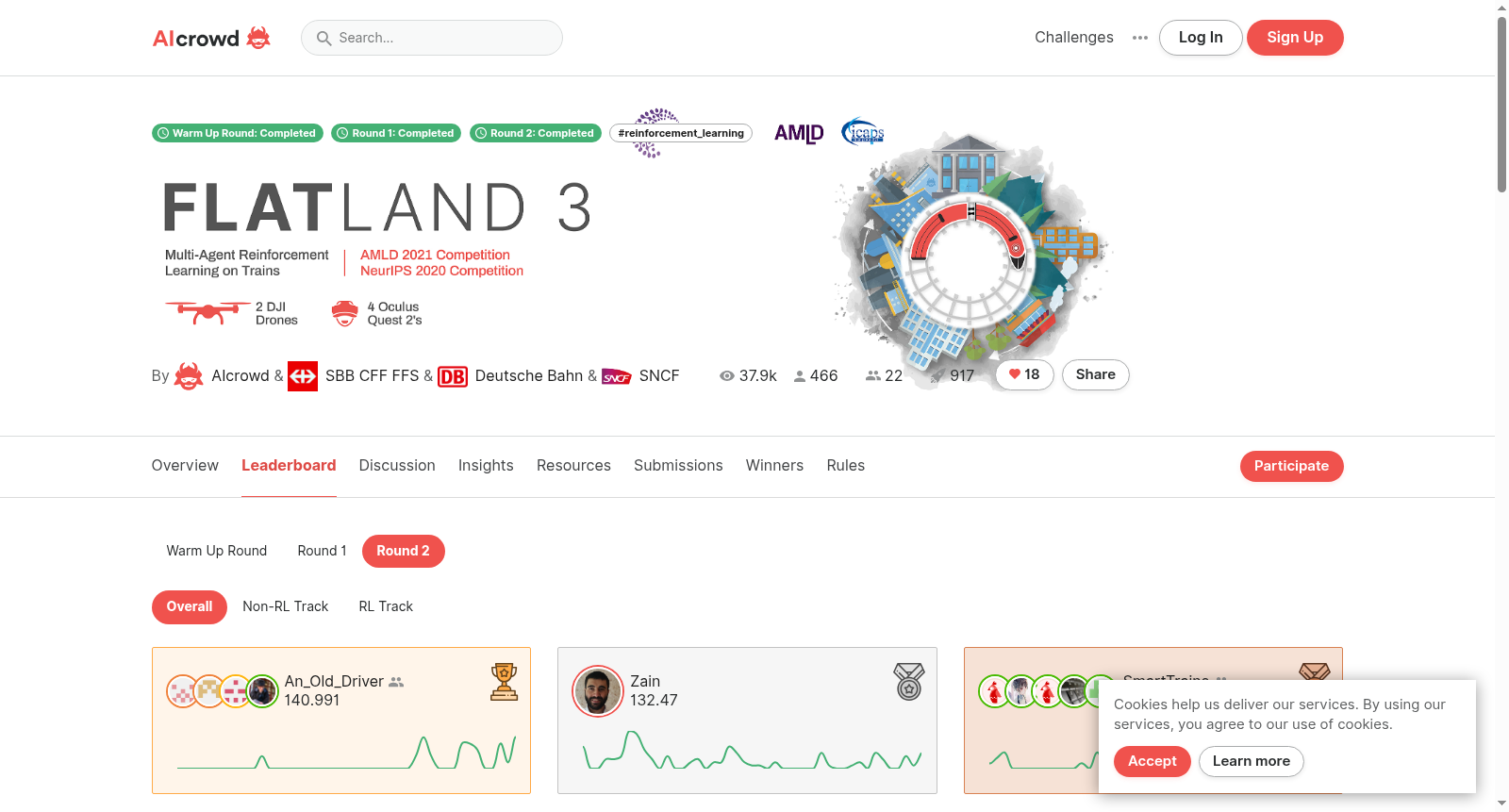The image size is (1509, 812).
Task: Select the Warm Up Round leaderboard
Action: pyautogui.click(x=217, y=551)
